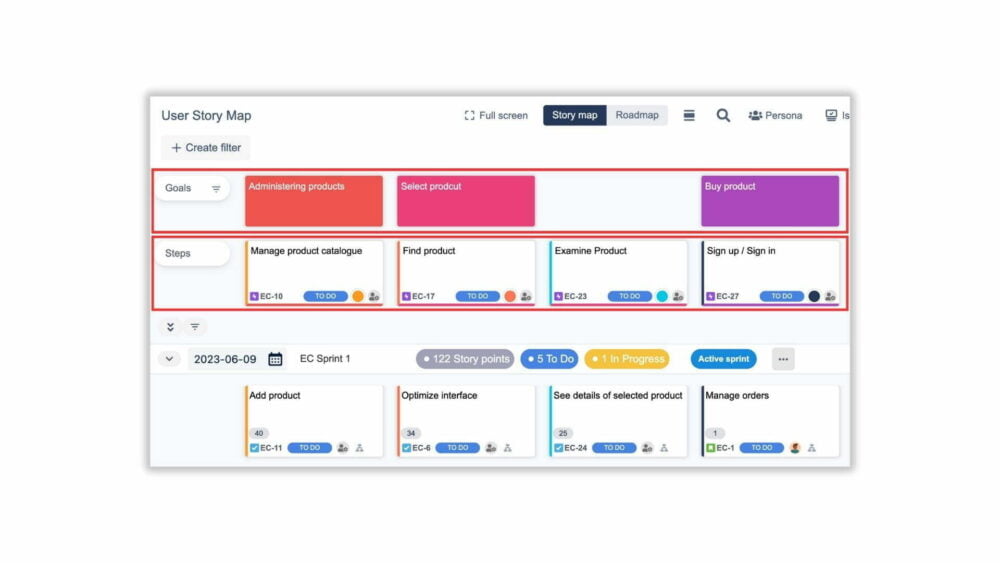Screen dimensions: 1000x563
Task: Click the hierarchy icon on Add product card
Action: 359,448
